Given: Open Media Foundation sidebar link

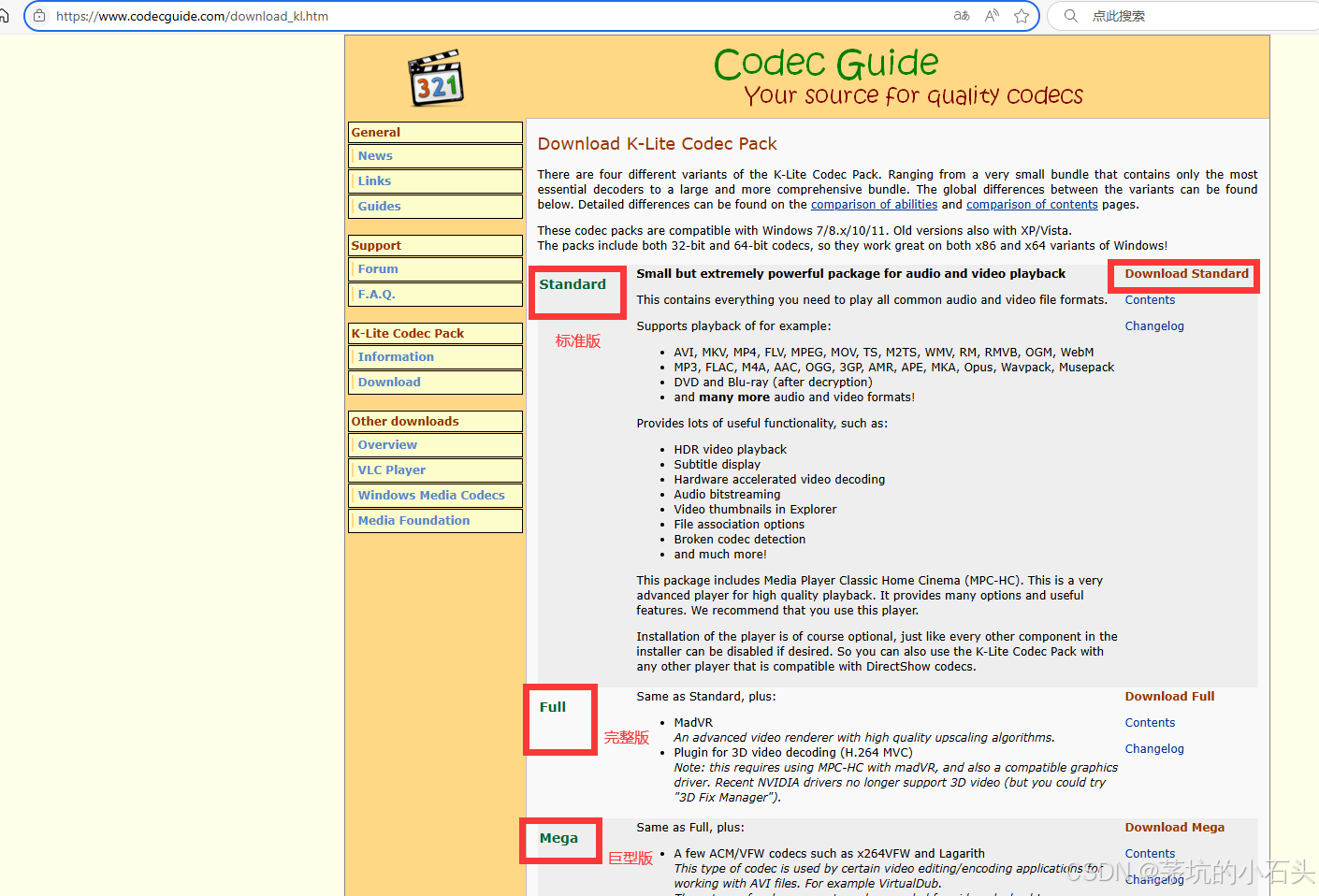Looking at the screenshot, I should [435, 521].
